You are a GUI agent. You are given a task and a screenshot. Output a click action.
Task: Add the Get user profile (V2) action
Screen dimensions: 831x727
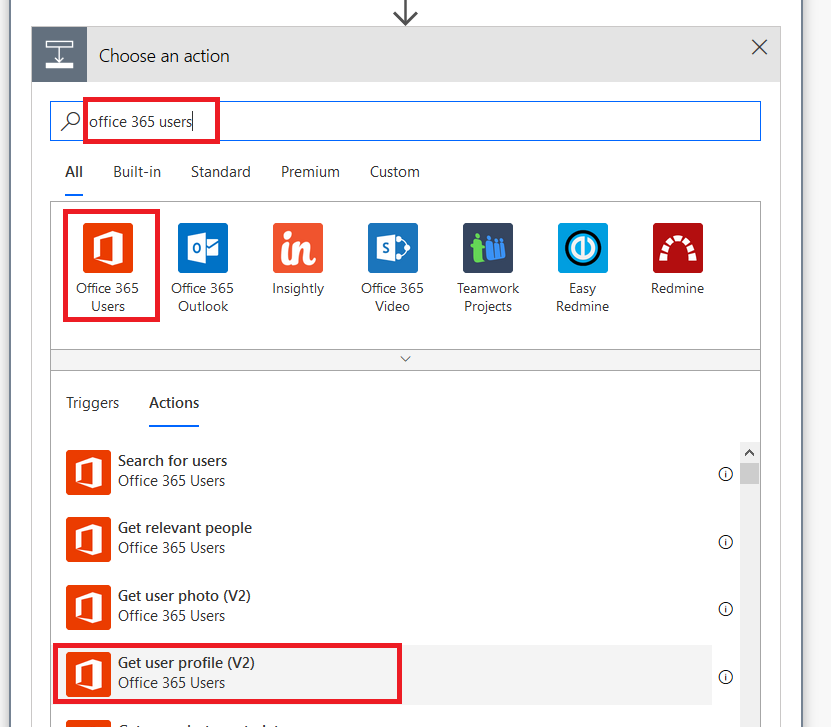click(x=383, y=675)
